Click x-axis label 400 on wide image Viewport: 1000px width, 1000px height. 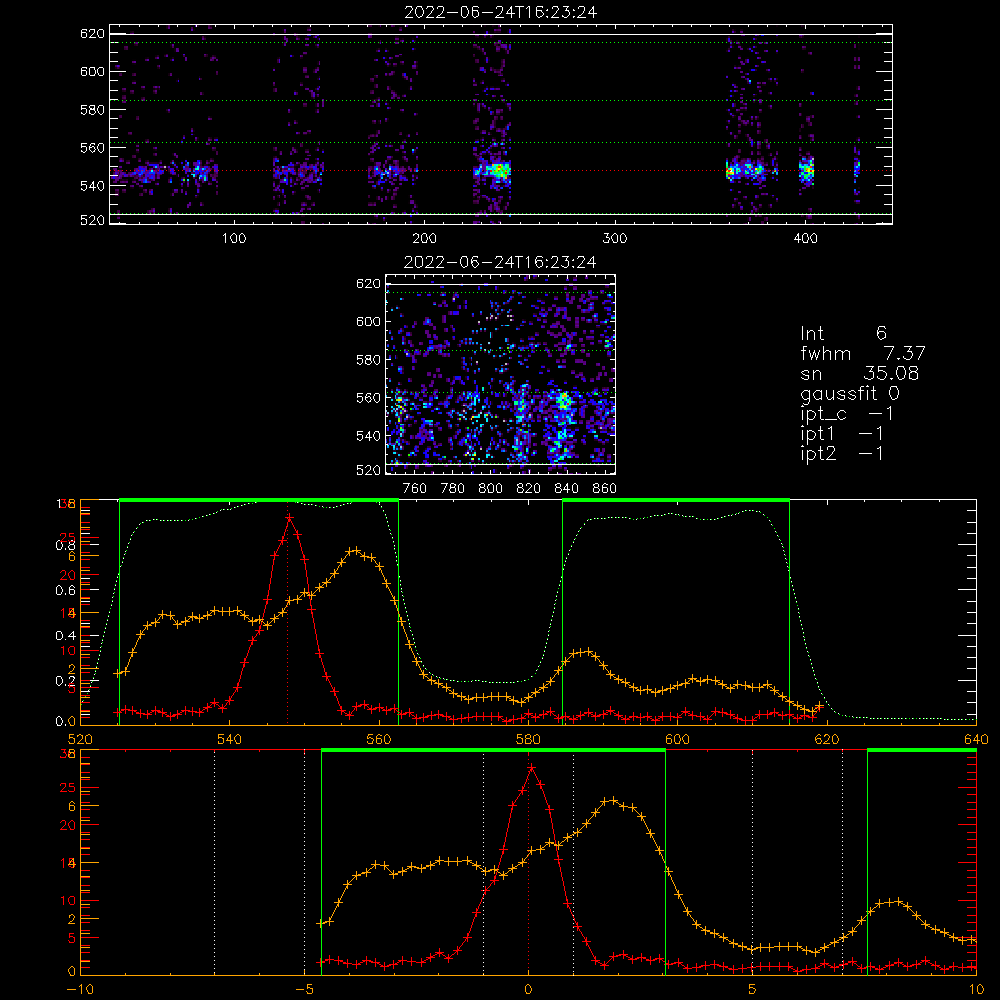805,239
